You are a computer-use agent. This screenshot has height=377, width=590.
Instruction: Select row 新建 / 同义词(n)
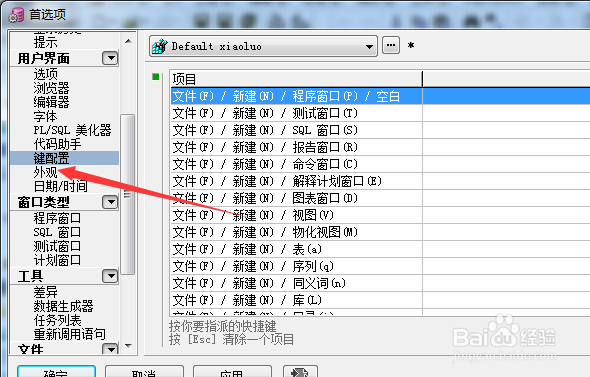[297, 283]
